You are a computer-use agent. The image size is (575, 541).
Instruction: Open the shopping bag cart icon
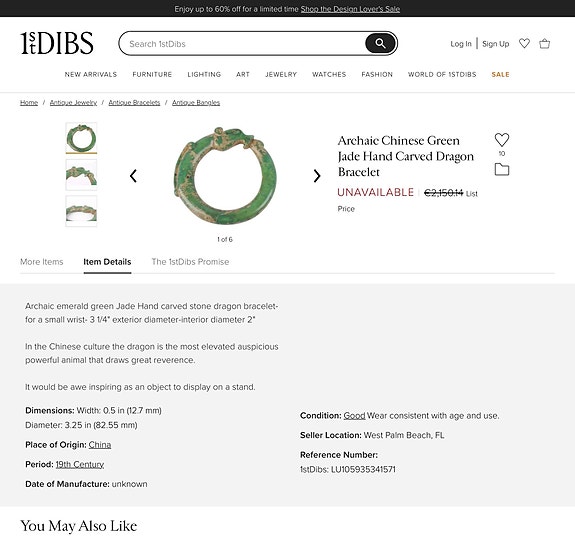click(545, 44)
